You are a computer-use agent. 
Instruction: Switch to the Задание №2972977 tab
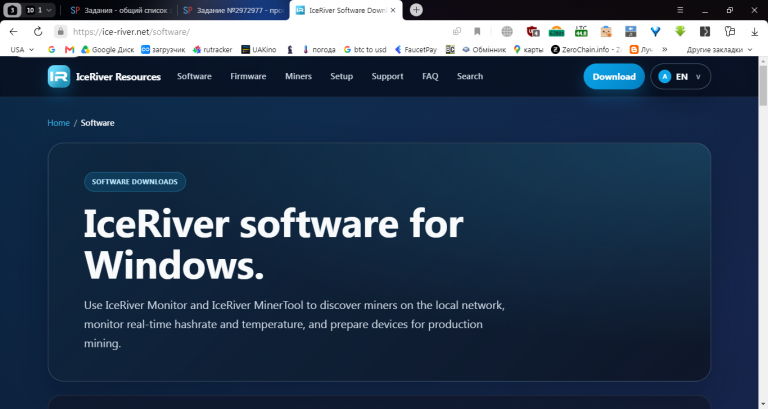coord(233,10)
